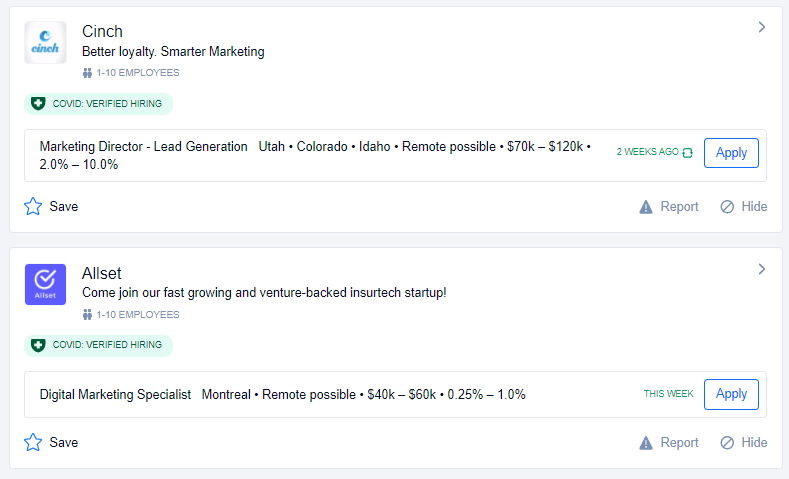Expand the Cinch listing chevron
Screen dimensions: 789x479
761,28
